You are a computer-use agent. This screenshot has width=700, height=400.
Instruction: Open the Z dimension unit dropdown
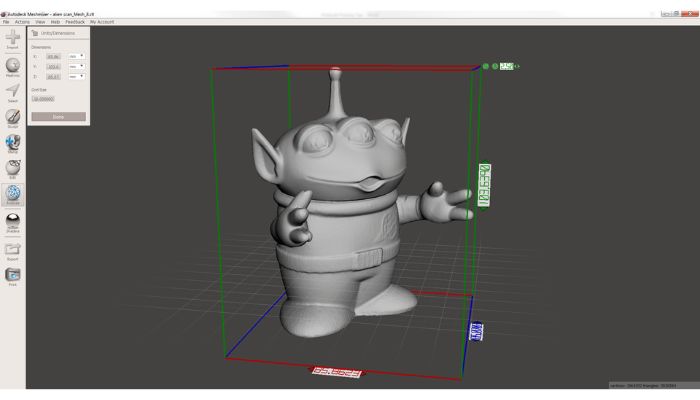tap(76, 77)
